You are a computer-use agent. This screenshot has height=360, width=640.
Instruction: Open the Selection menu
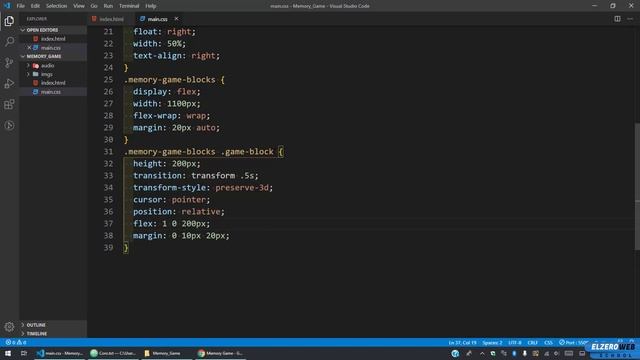click(x=56, y=6)
